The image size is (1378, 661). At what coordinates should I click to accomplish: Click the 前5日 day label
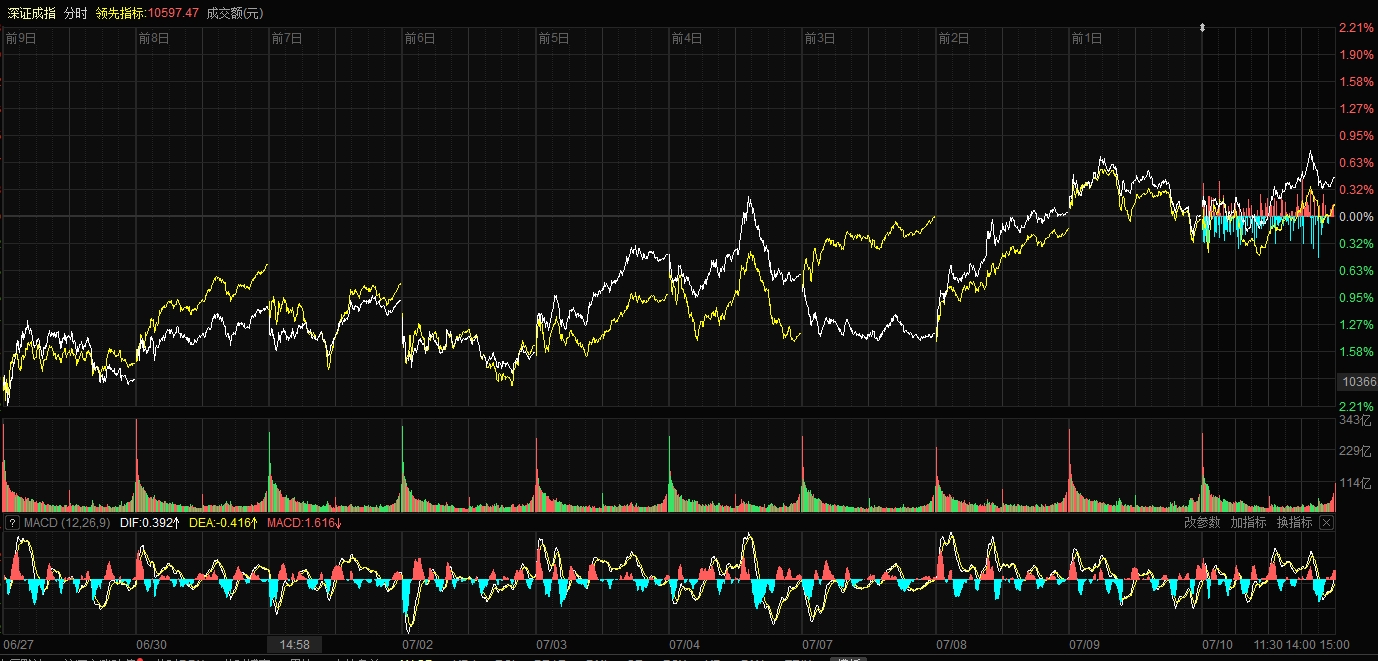tap(553, 39)
